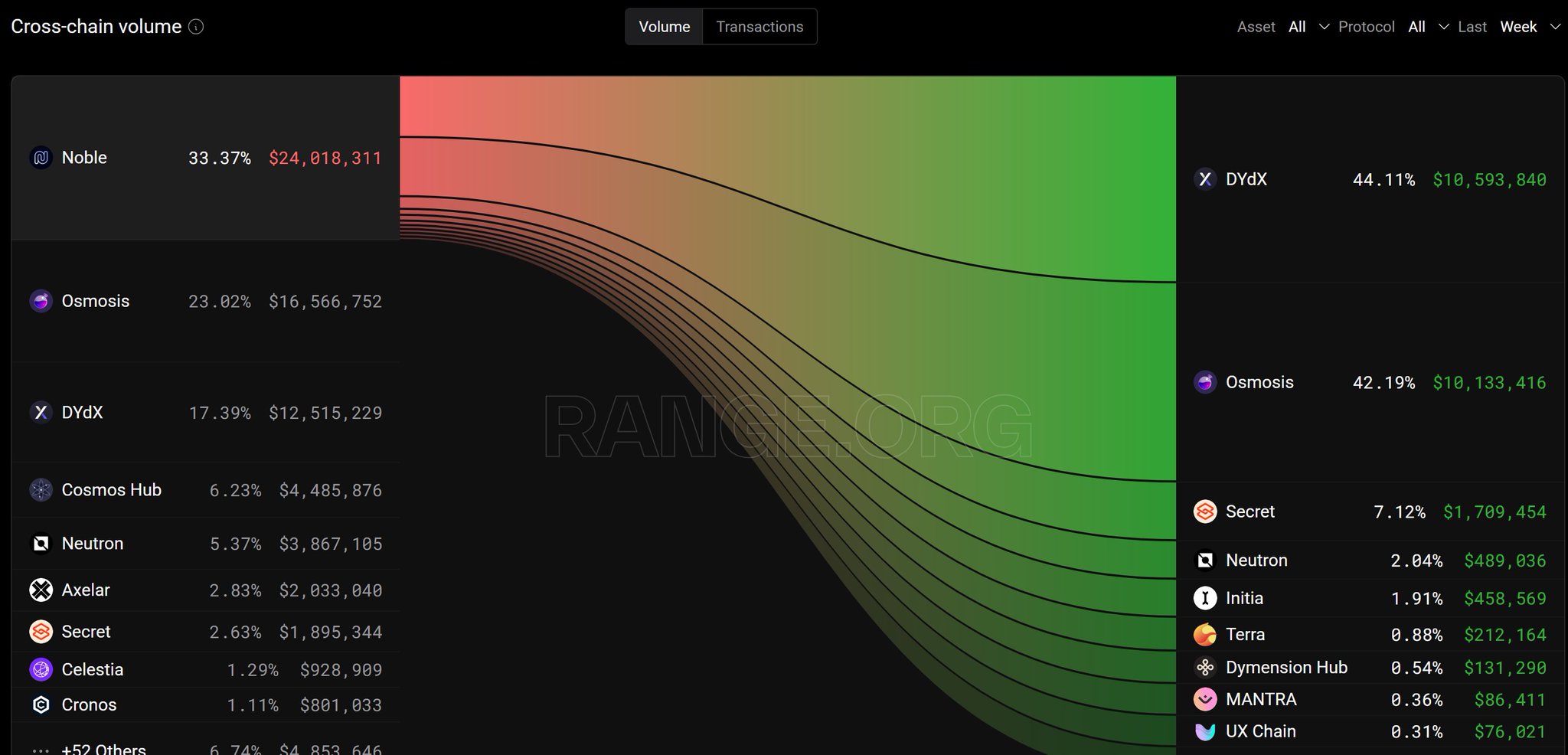Viewport: 1568px width, 755px height.
Task: Click the DYdX logo in the source list
Action: pos(41,413)
